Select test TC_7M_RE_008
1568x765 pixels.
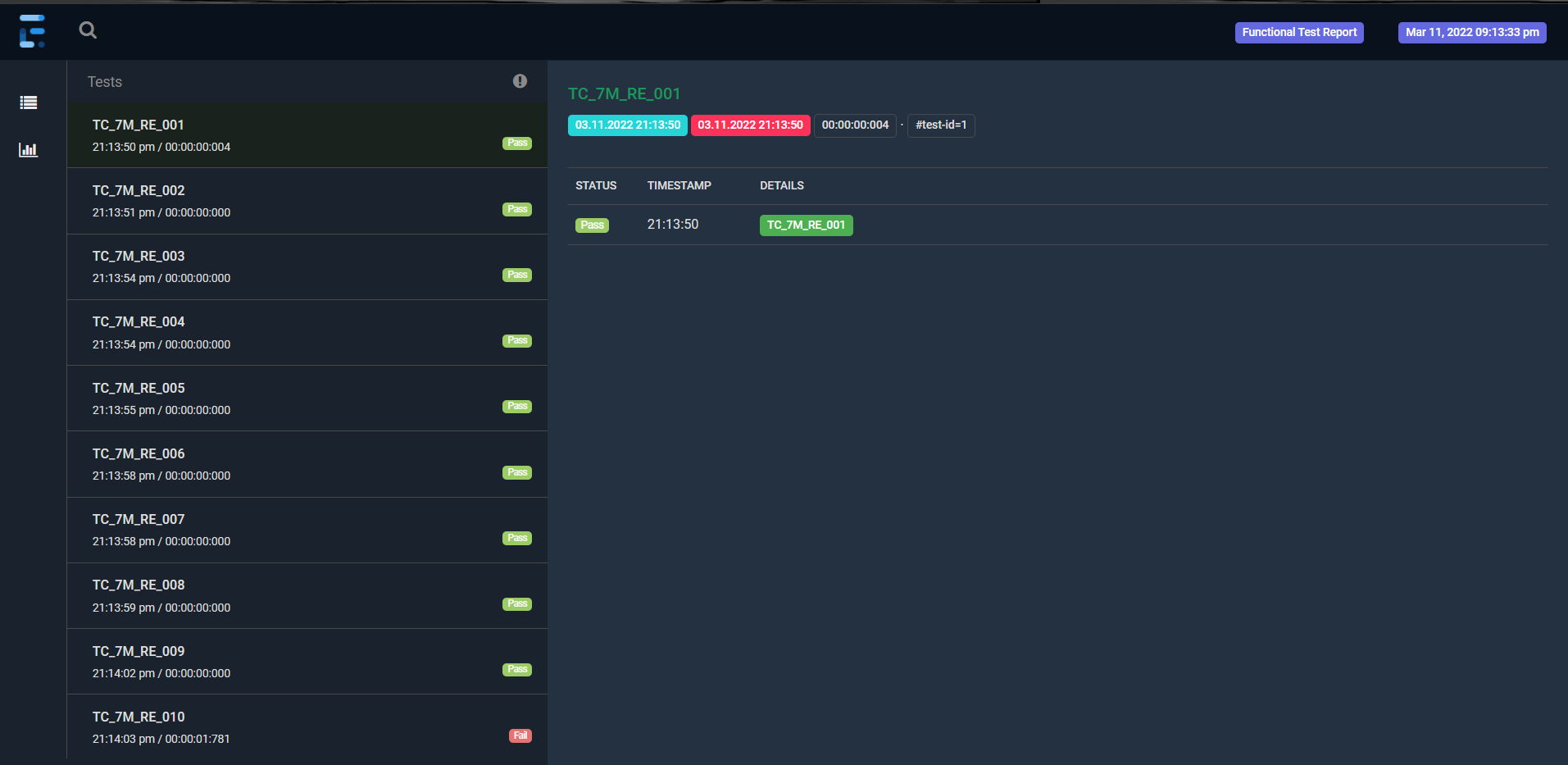[307, 596]
